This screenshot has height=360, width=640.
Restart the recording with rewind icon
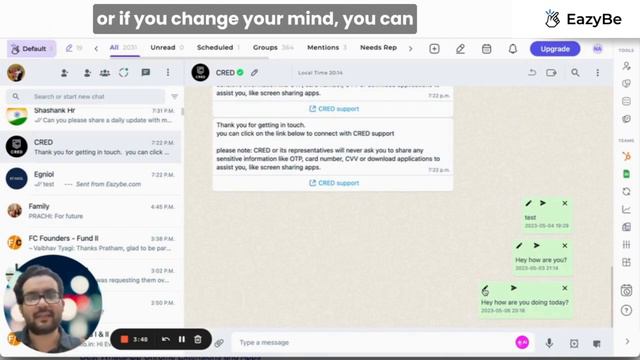tap(166, 339)
